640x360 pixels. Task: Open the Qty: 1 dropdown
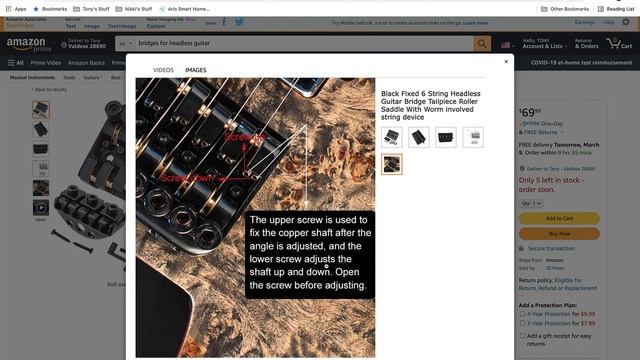tap(531, 203)
